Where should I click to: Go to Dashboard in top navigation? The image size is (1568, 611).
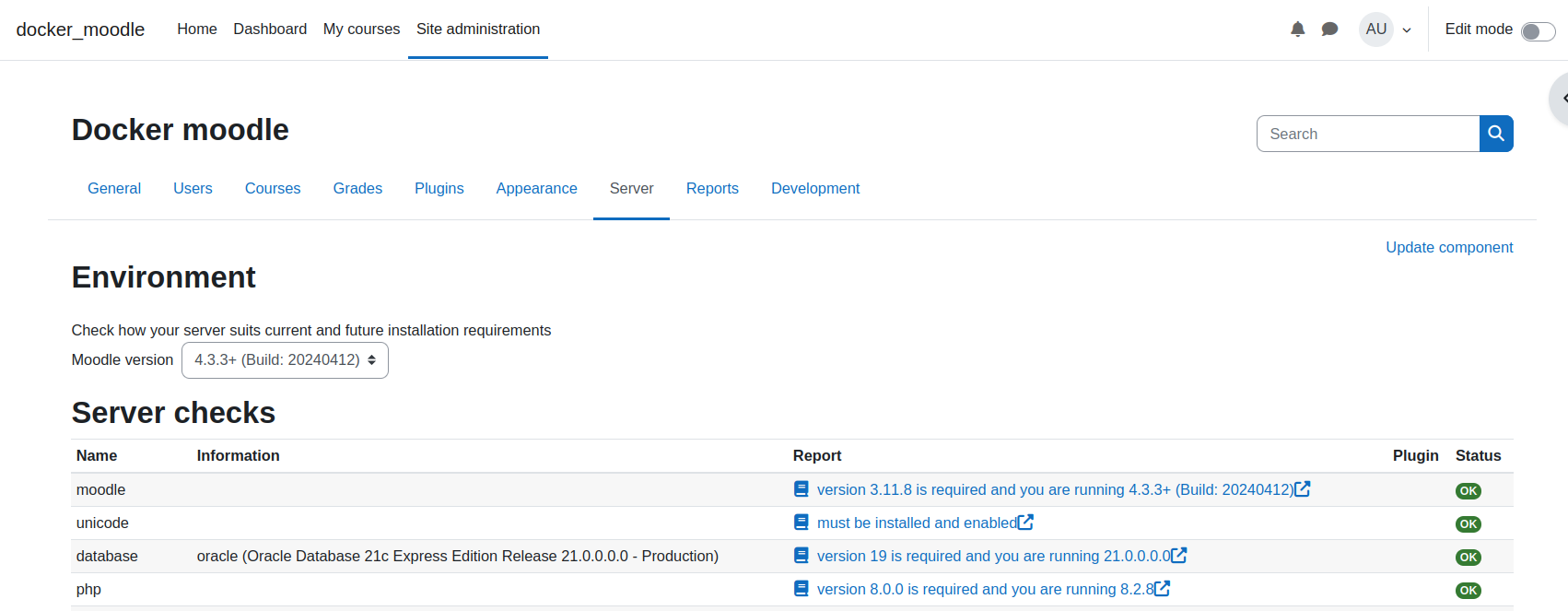pos(270,29)
